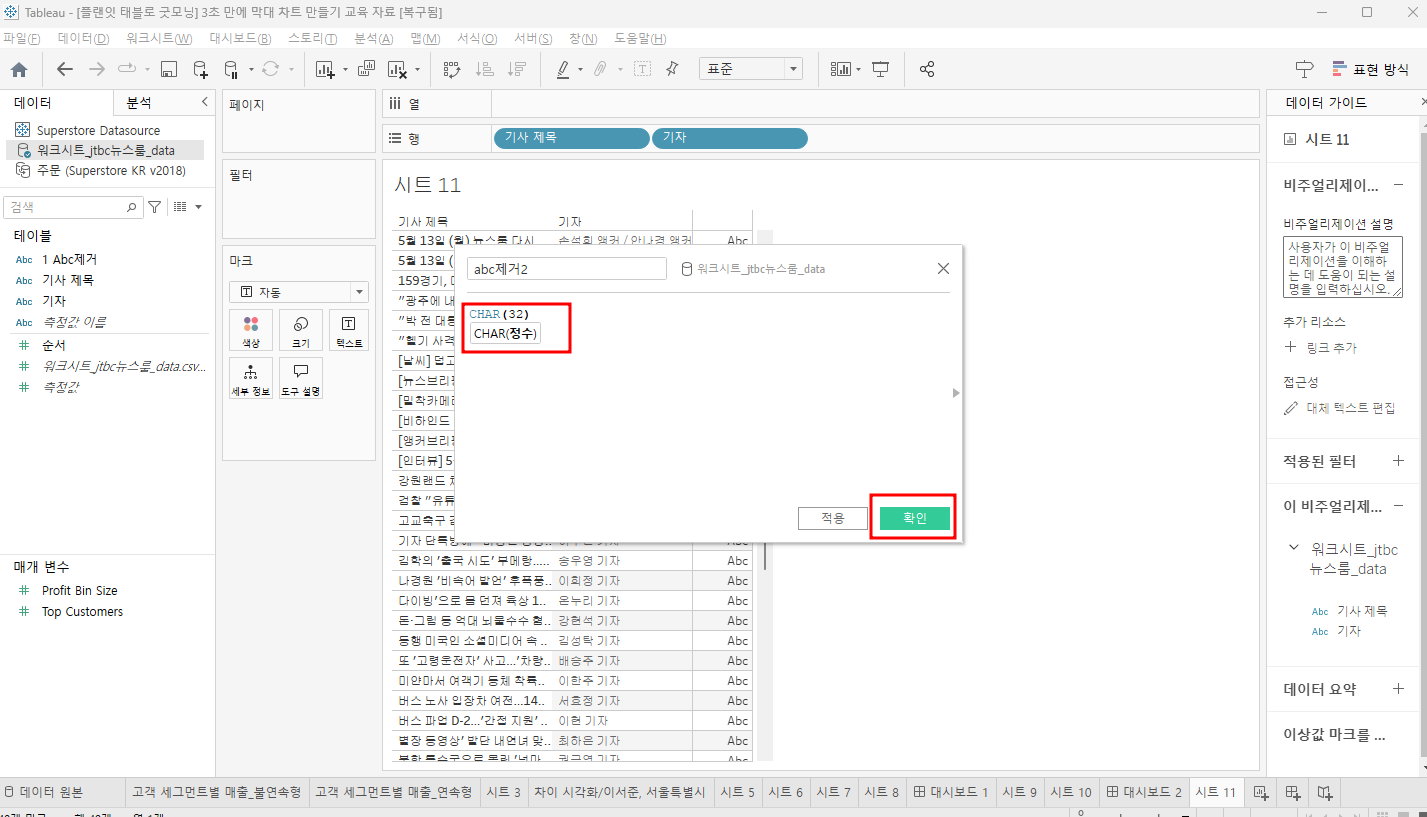The height and width of the screenshot is (817, 1427).
Task: Open 표현 방식 Show Me panel
Action: click(1369, 69)
